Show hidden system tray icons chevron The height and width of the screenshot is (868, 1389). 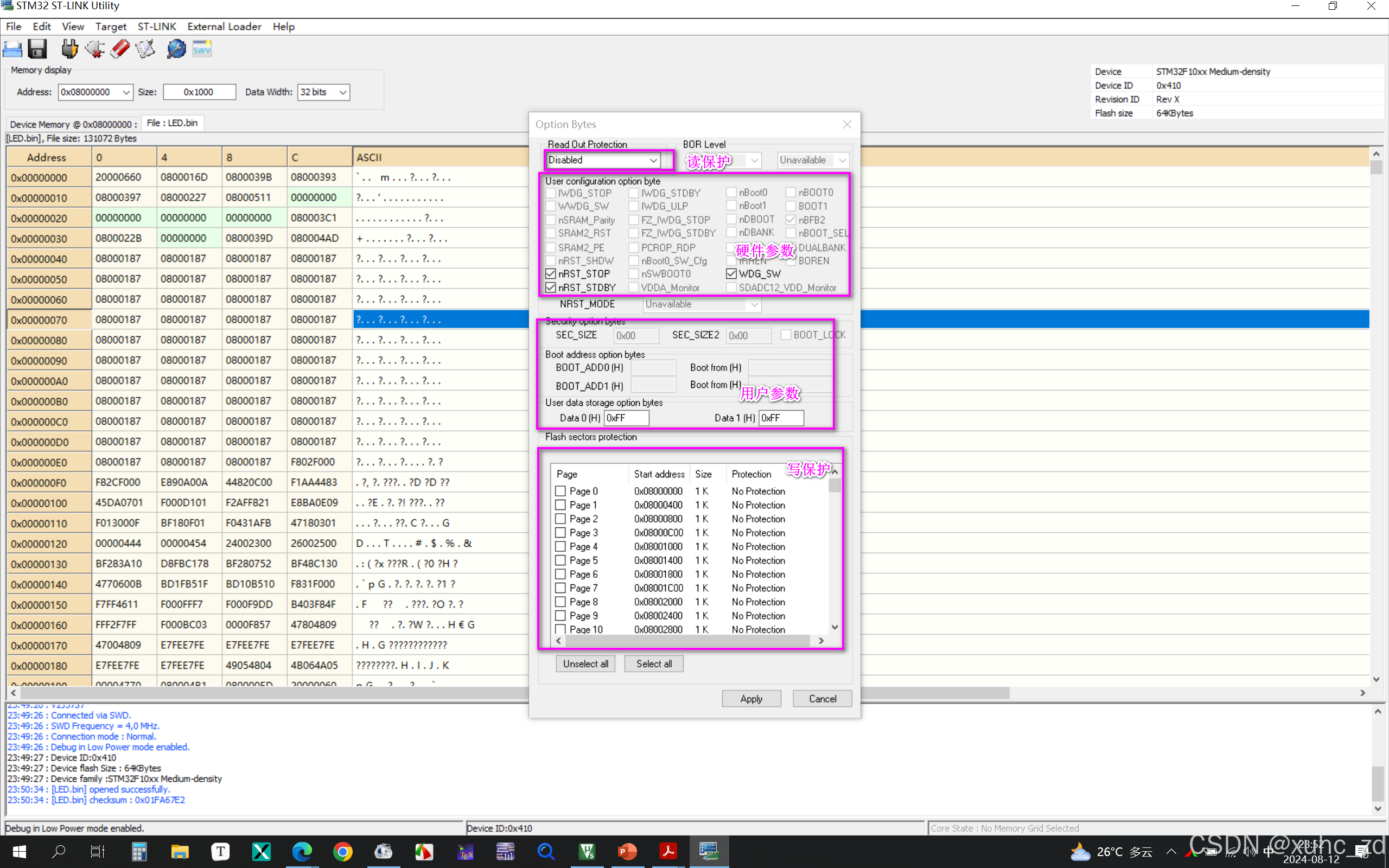(x=1171, y=851)
